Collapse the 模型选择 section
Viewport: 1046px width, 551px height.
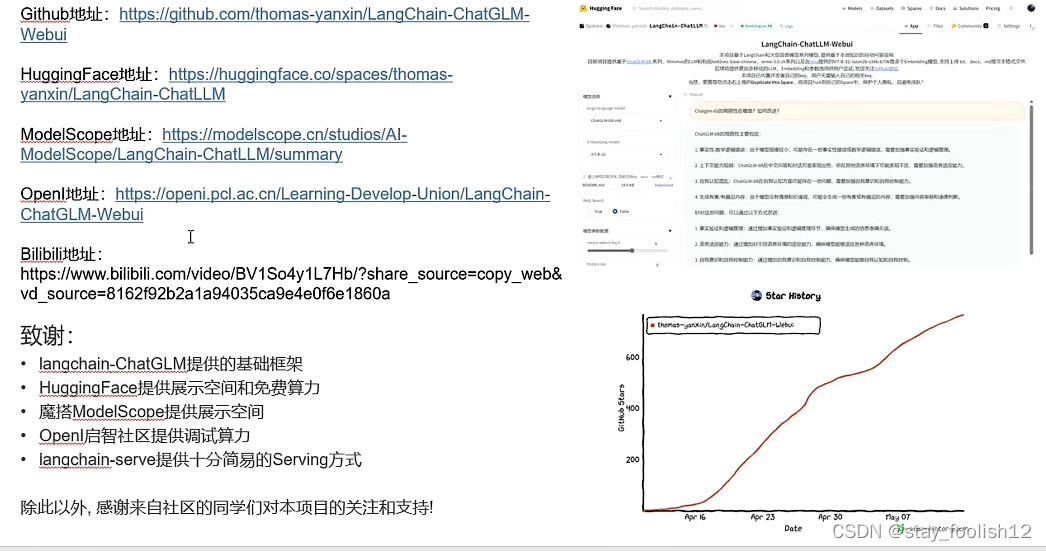[x=670, y=97]
